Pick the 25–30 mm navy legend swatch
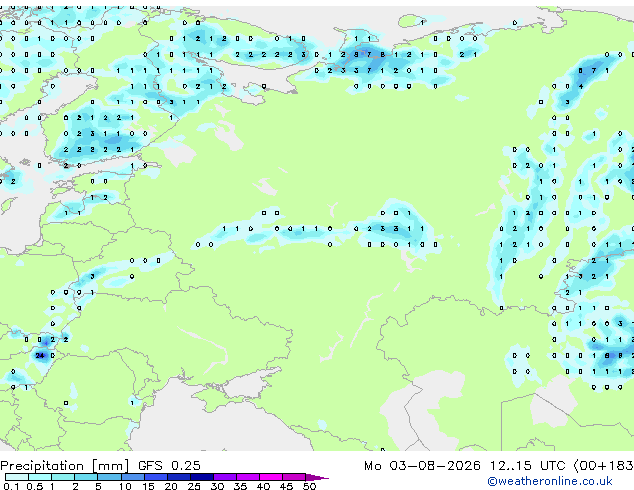The width and height of the screenshot is (634, 490). tap(201, 477)
